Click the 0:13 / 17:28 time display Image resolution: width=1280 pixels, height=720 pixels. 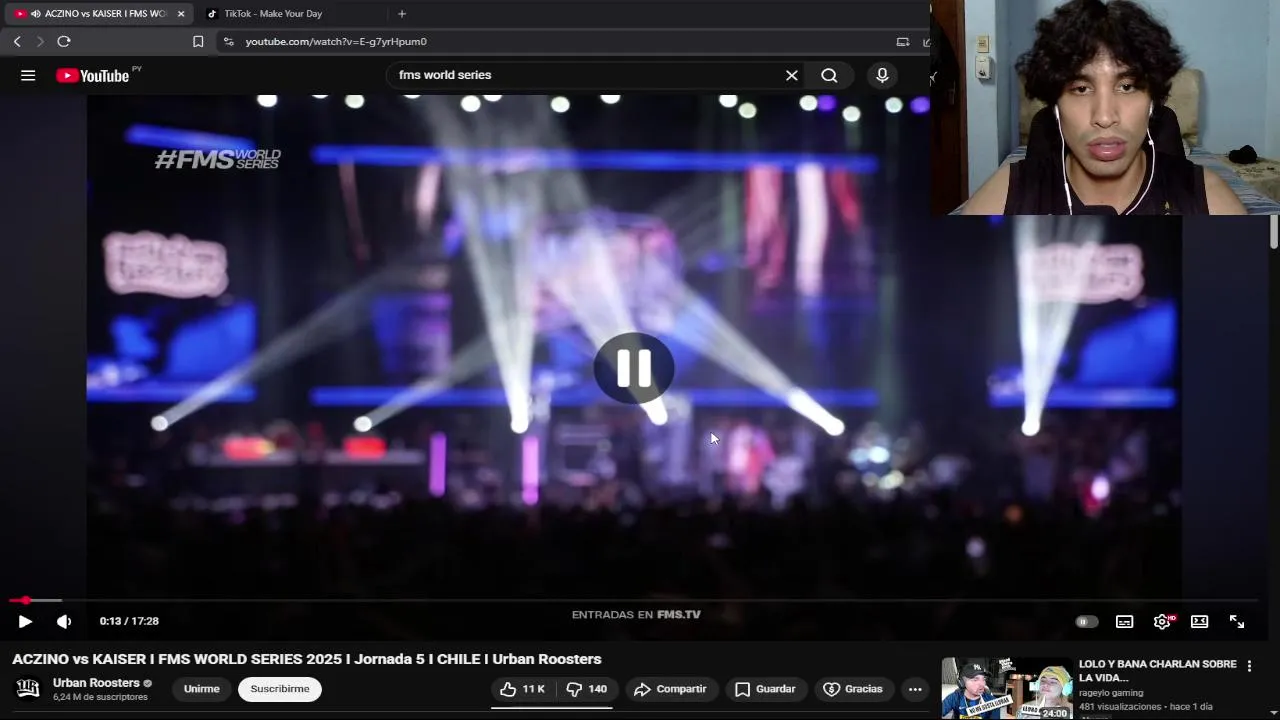point(129,621)
